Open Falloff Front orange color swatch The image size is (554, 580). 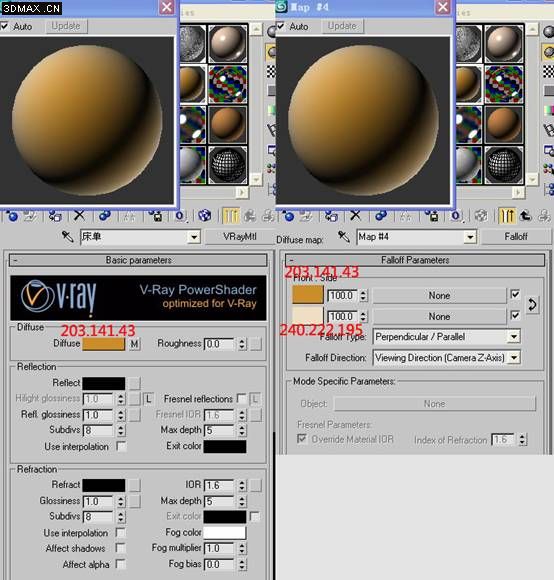(x=308, y=294)
